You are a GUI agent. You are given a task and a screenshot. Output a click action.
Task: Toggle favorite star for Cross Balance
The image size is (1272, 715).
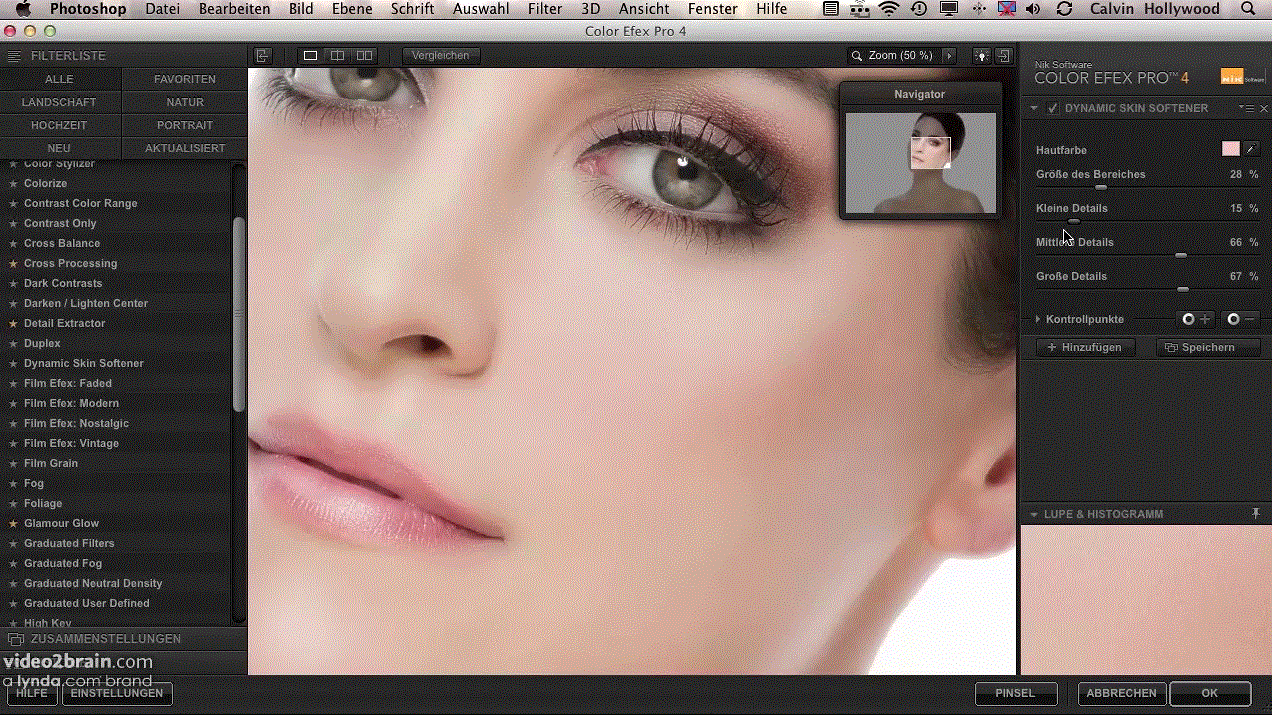pos(14,243)
